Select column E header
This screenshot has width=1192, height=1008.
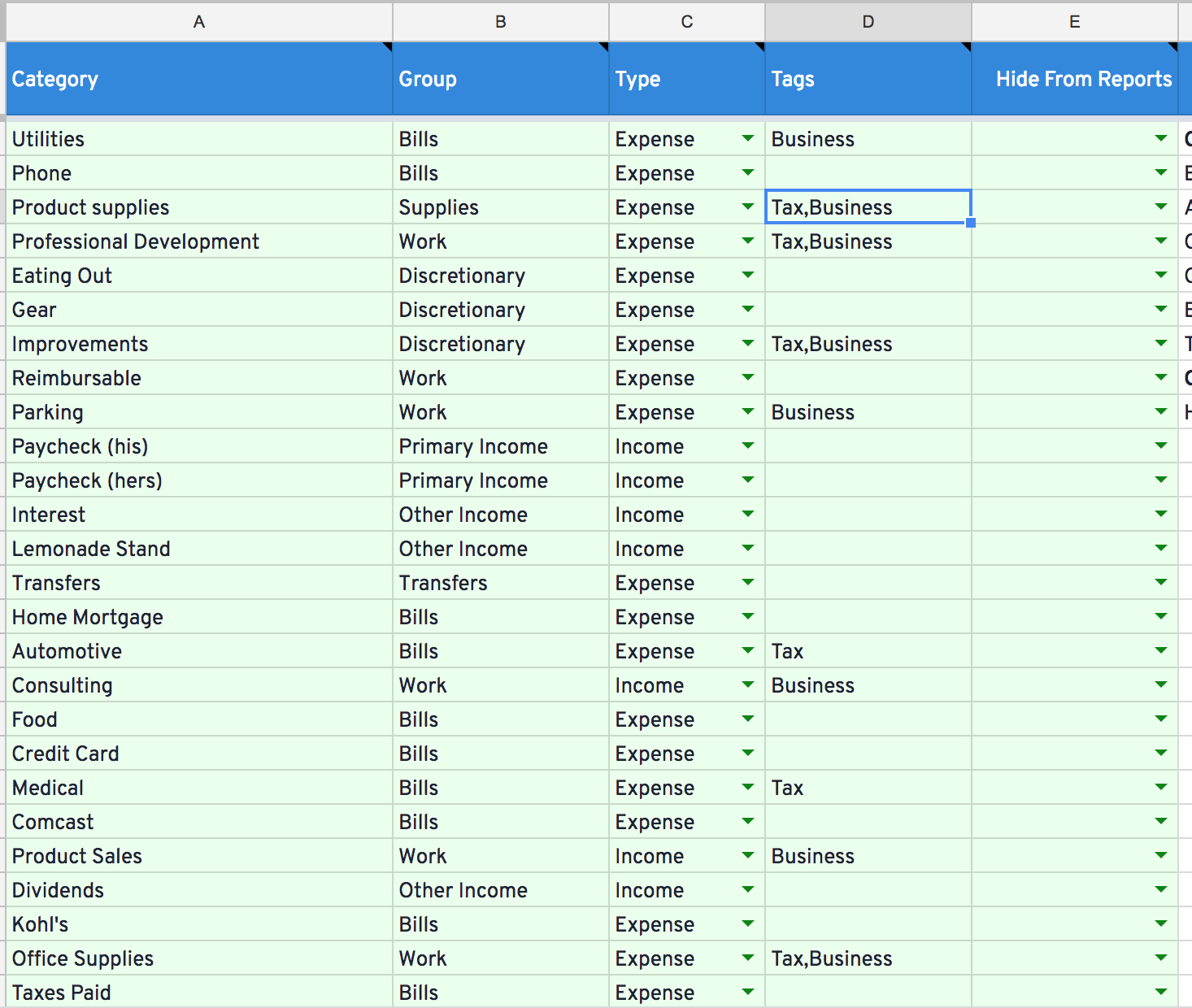coord(1075,22)
